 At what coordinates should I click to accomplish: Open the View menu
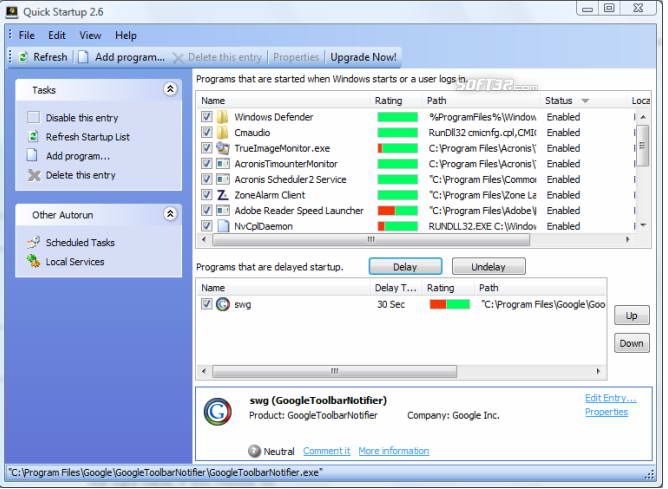tap(90, 35)
